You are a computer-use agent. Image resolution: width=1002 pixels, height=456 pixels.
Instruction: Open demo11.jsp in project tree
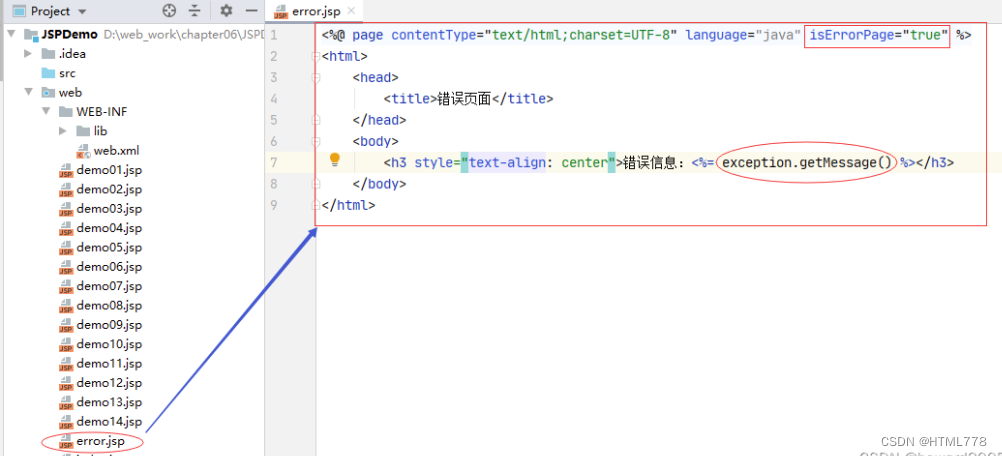pos(109,364)
